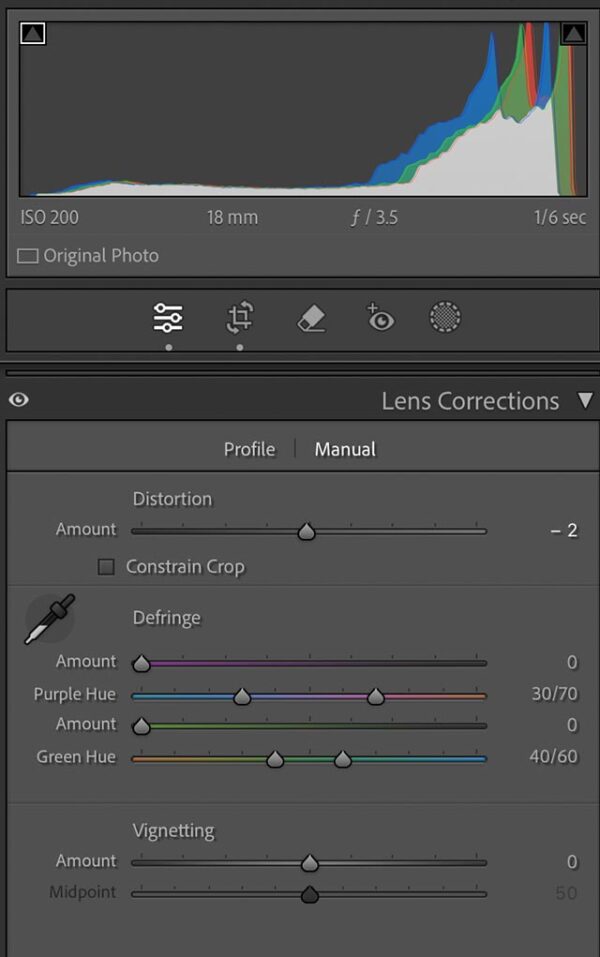This screenshot has height=957, width=600.
Task: Switch to the Profile tab
Action: coord(248,449)
